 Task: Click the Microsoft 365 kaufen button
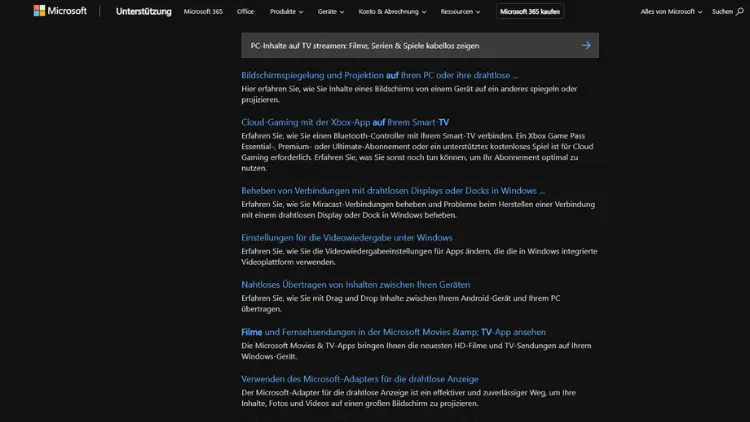[x=530, y=11]
